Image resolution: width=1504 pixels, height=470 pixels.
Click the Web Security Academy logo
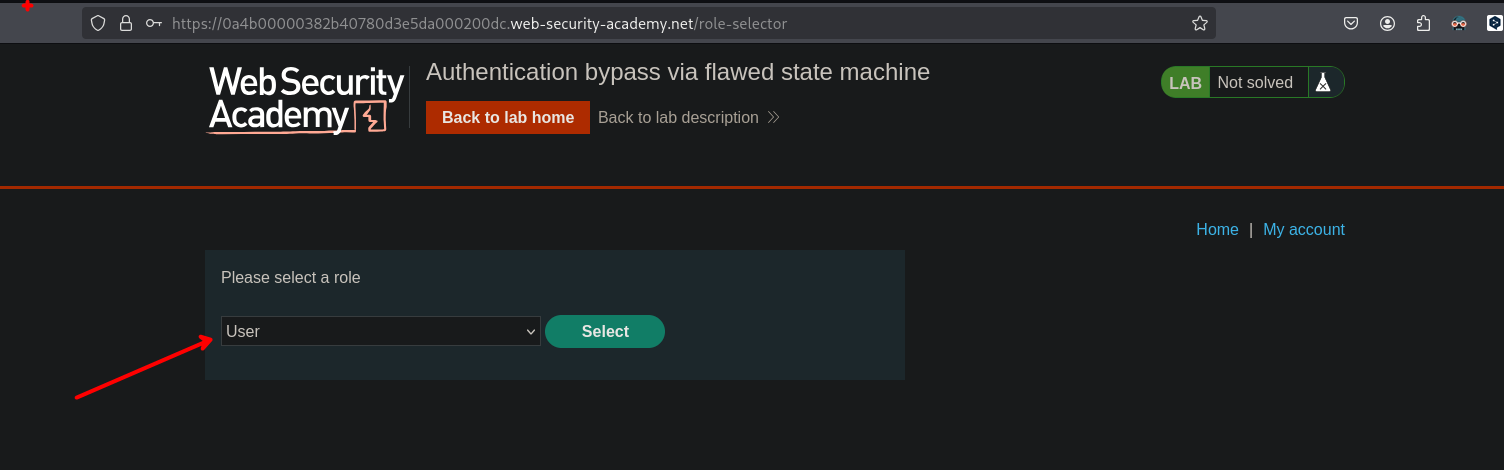pyautogui.click(x=306, y=100)
